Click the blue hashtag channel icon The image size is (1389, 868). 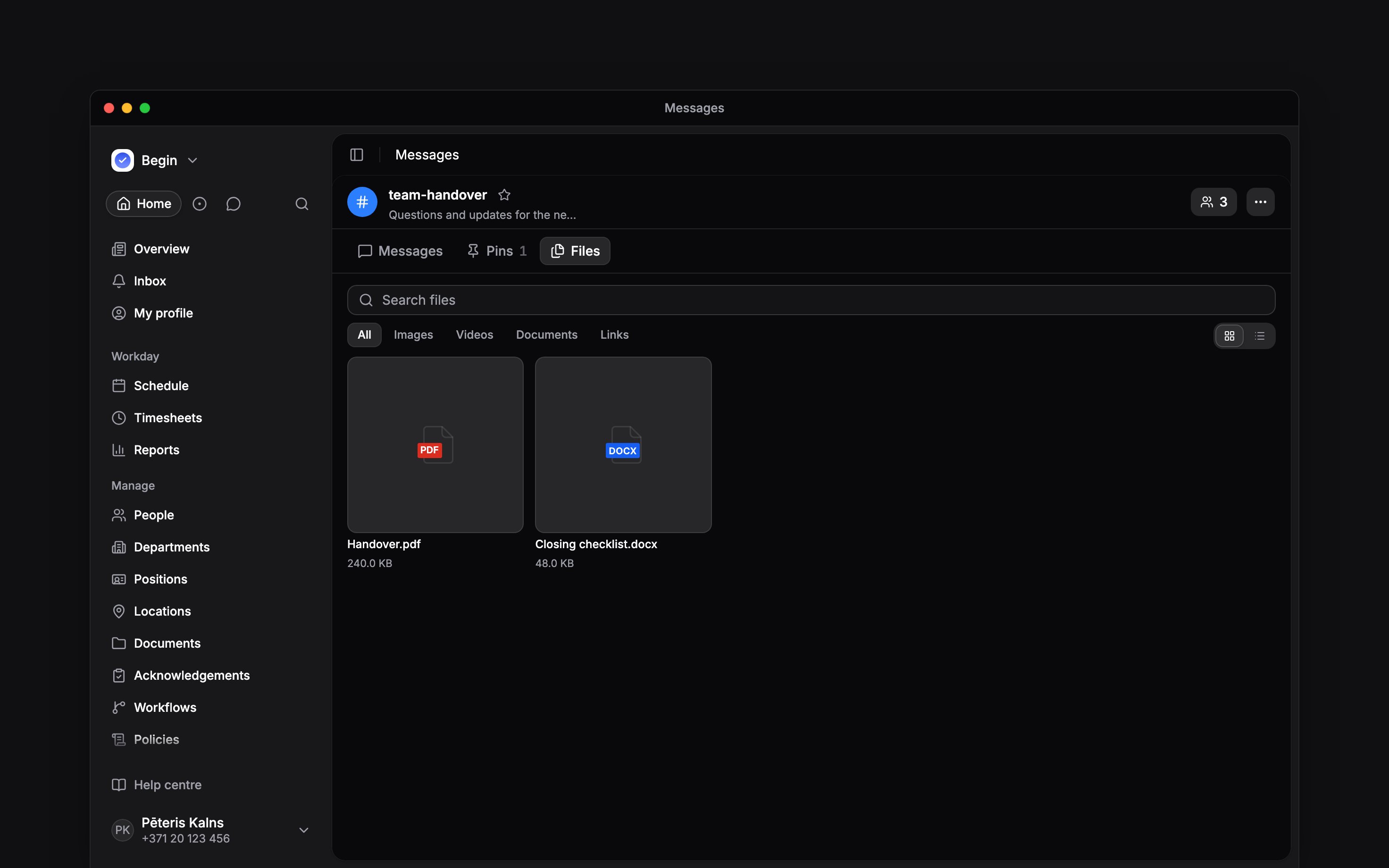(362, 202)
